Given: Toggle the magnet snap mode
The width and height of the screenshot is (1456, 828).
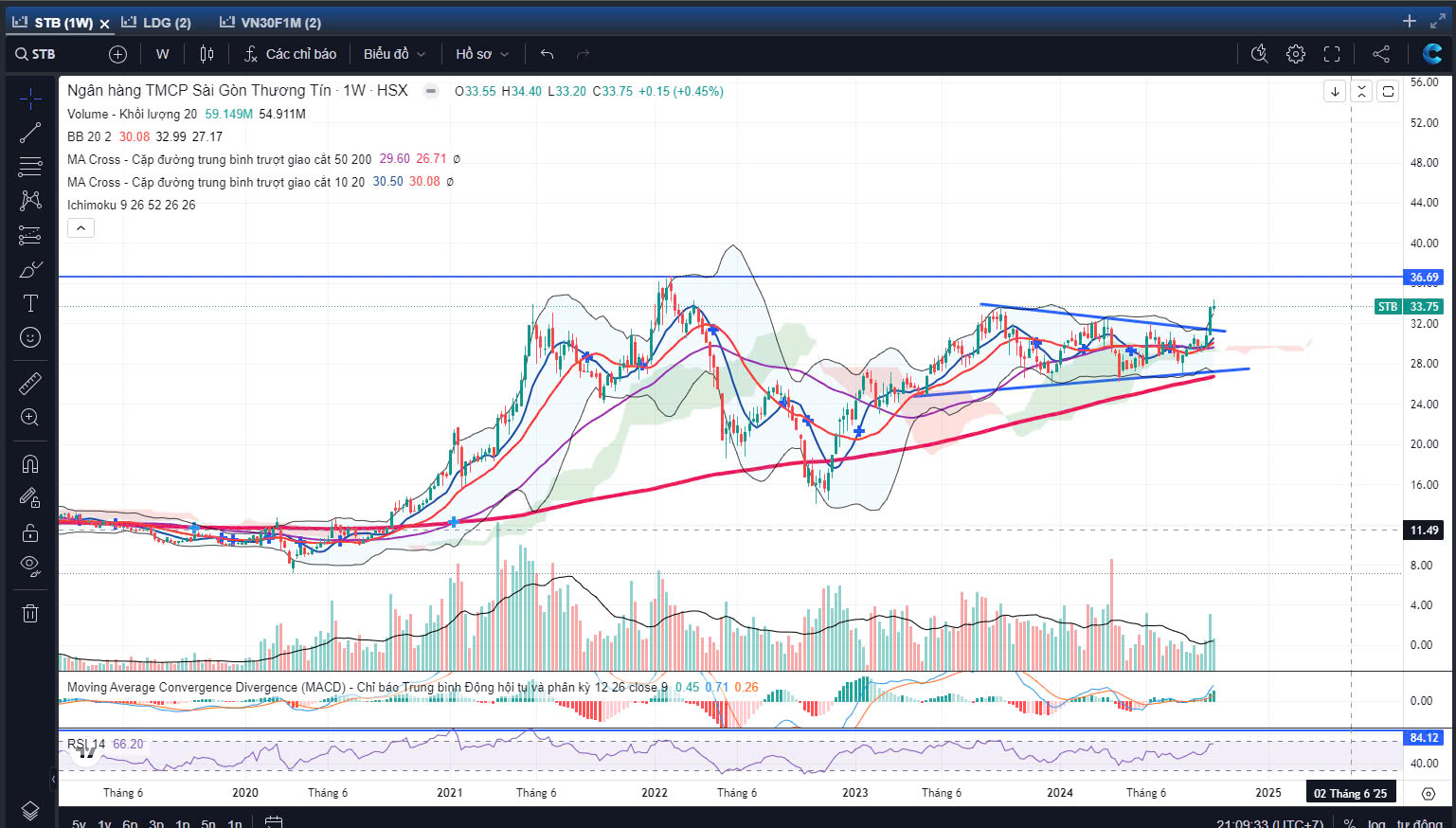Looking at the screenshot, I should click(30, 463).
